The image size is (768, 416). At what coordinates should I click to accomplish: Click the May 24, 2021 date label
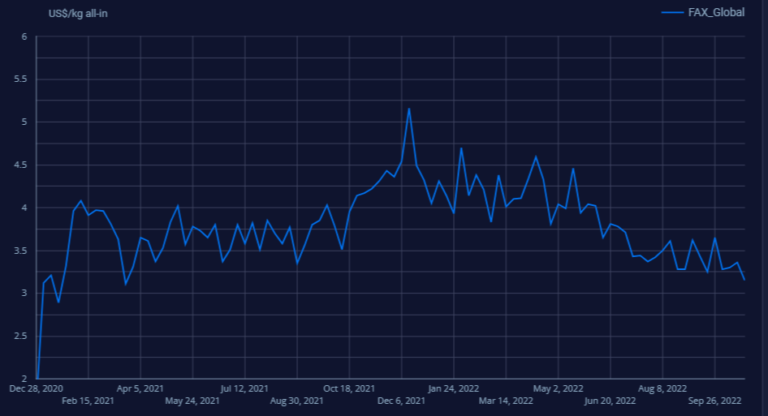pos(192,401)
